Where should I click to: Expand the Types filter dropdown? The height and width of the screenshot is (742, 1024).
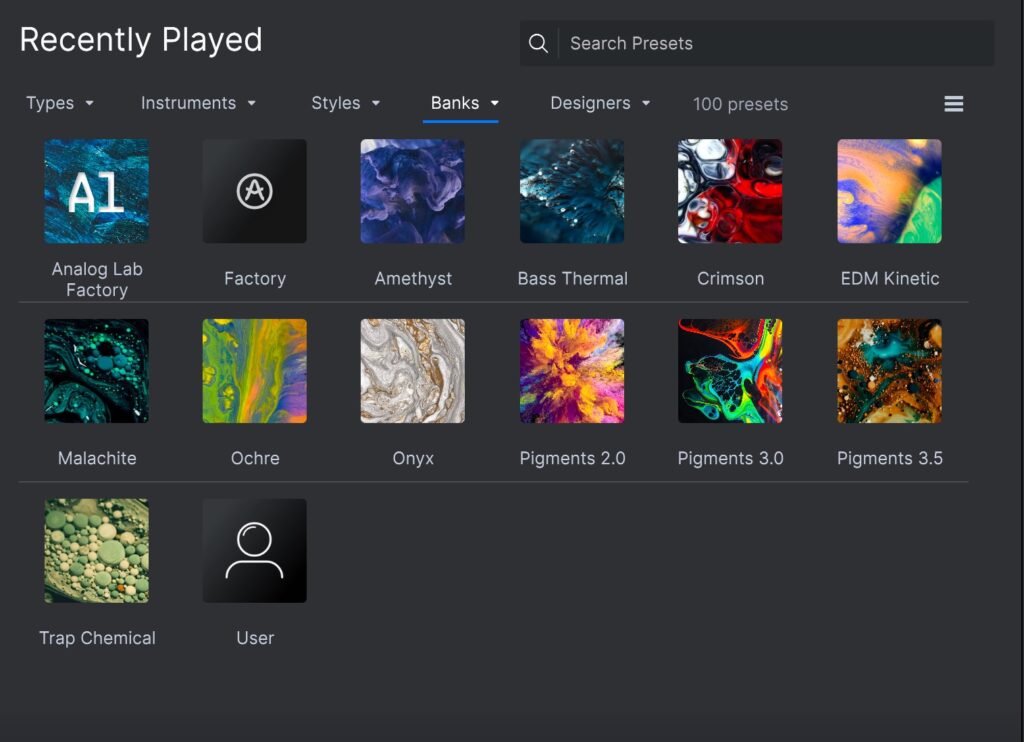[60, 103]
